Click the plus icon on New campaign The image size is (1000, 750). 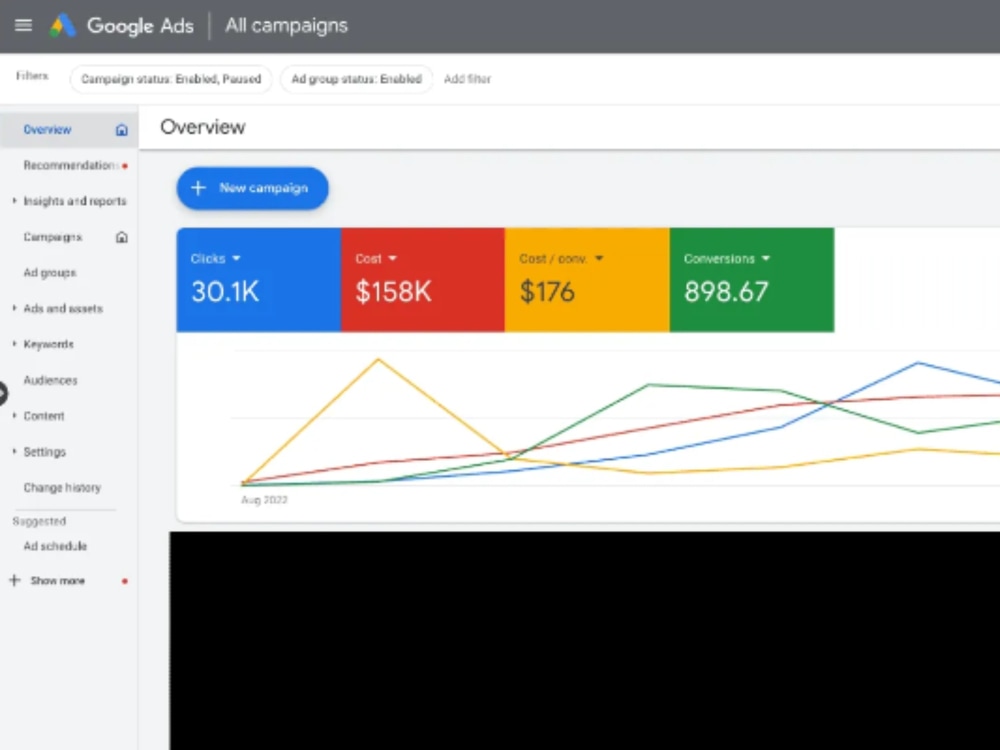click(x=198, y=188)
